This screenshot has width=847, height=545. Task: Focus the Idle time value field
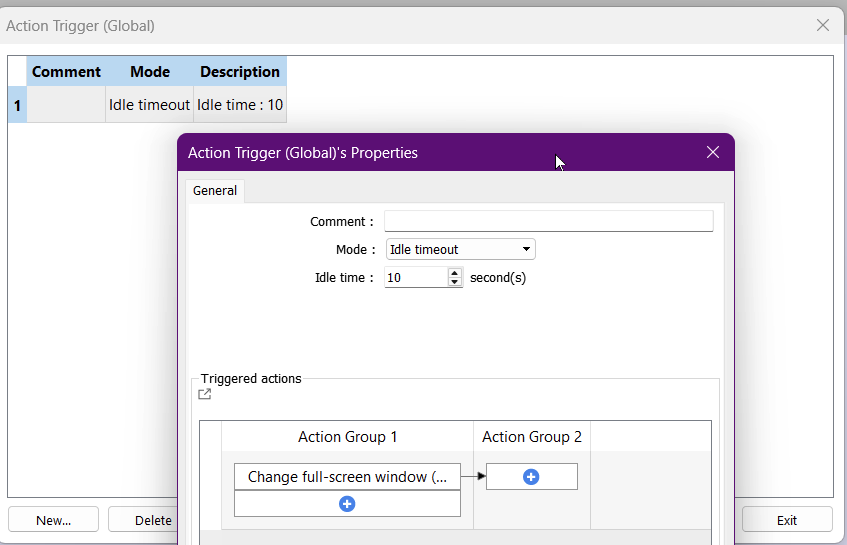pos(415,277)
